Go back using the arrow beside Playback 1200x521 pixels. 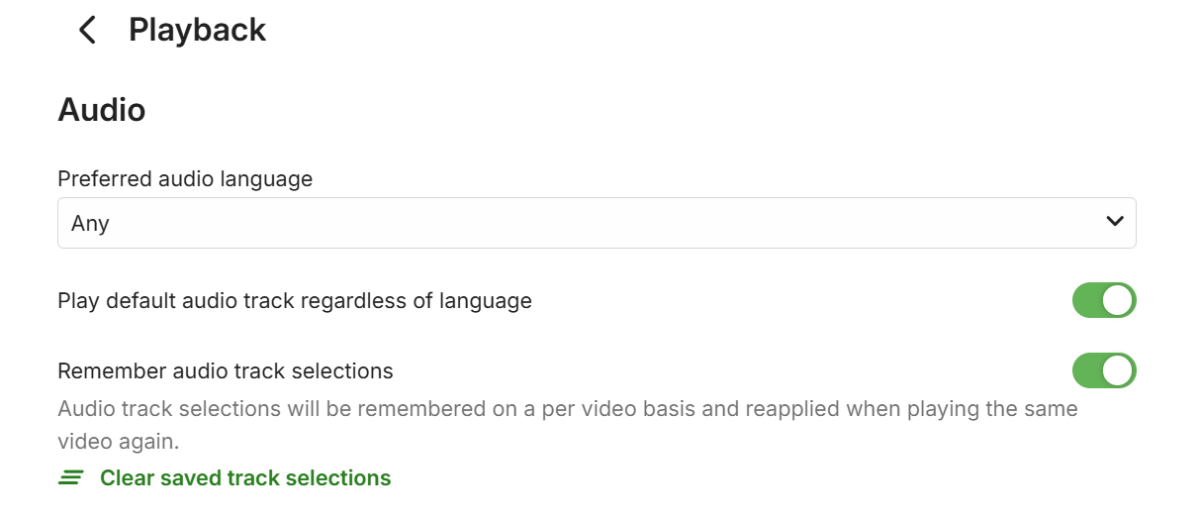(88, 30)
